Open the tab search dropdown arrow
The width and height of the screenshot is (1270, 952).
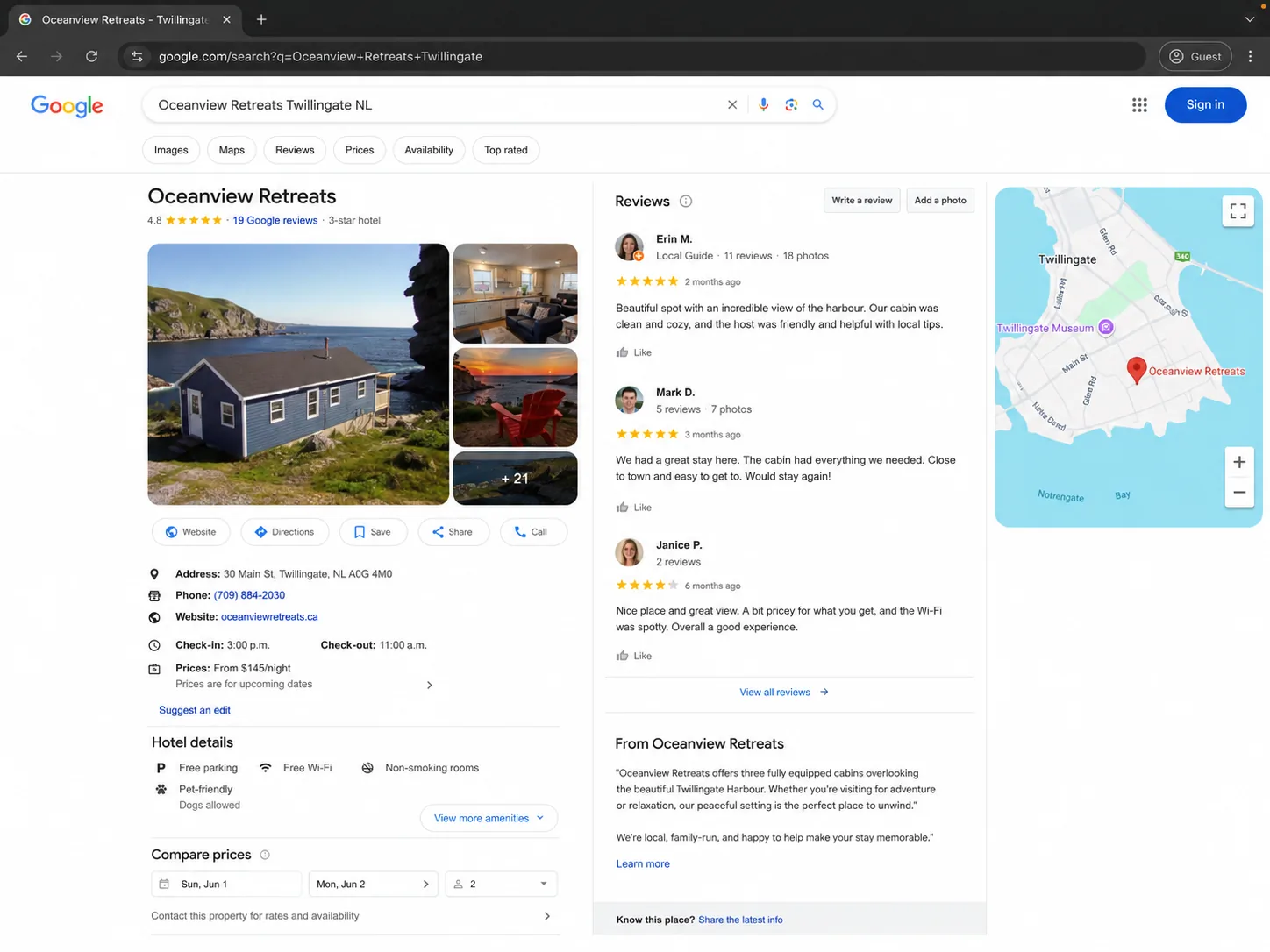click(1250, 19)
